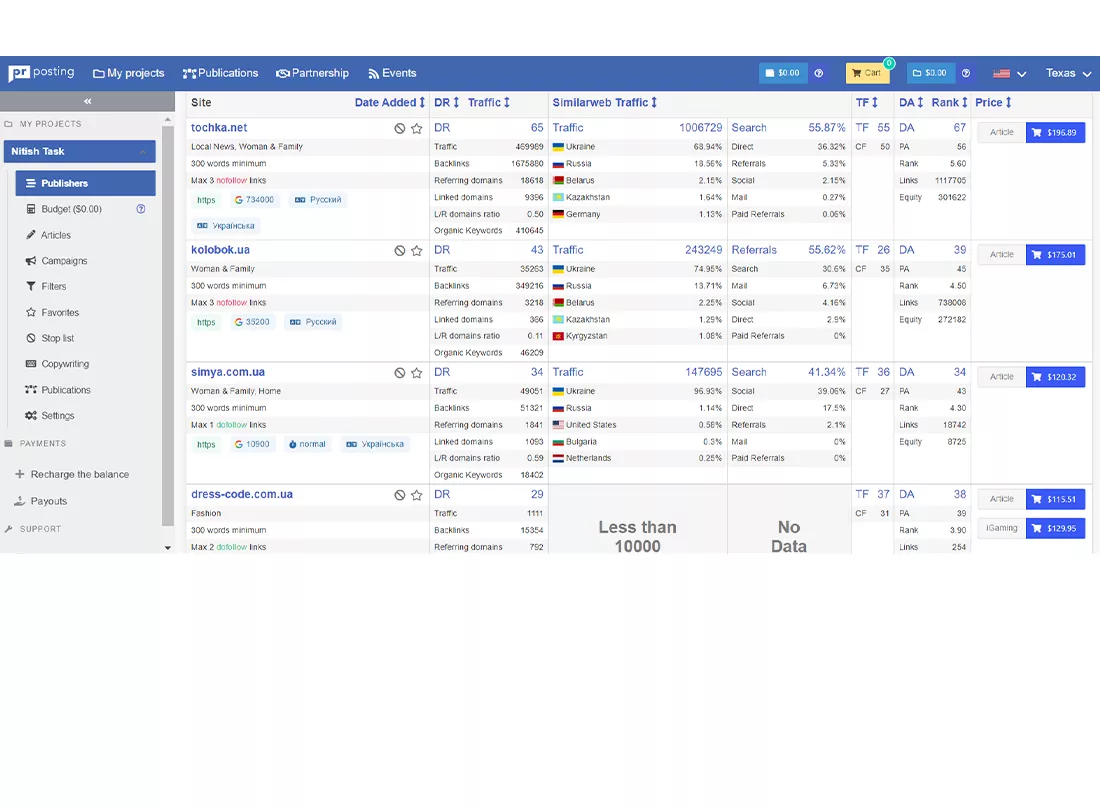
Task: Add tochka.net article for $196.89 to cart
Action: (1055, 133)
